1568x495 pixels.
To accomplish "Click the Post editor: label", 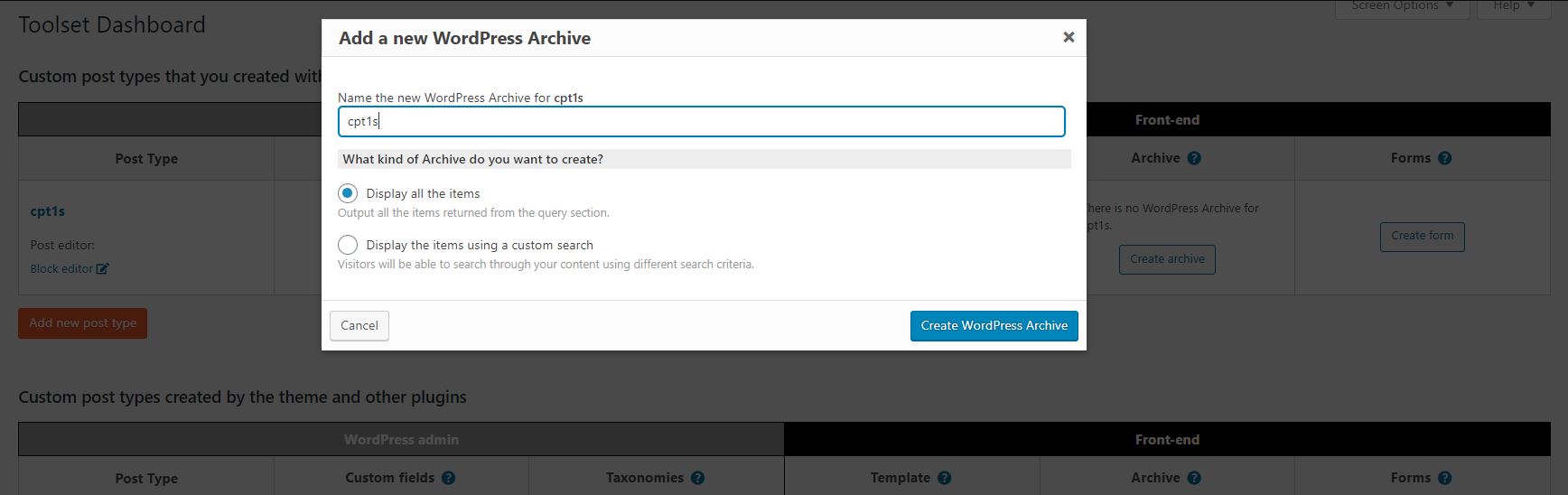I will [x=62, y=245].
